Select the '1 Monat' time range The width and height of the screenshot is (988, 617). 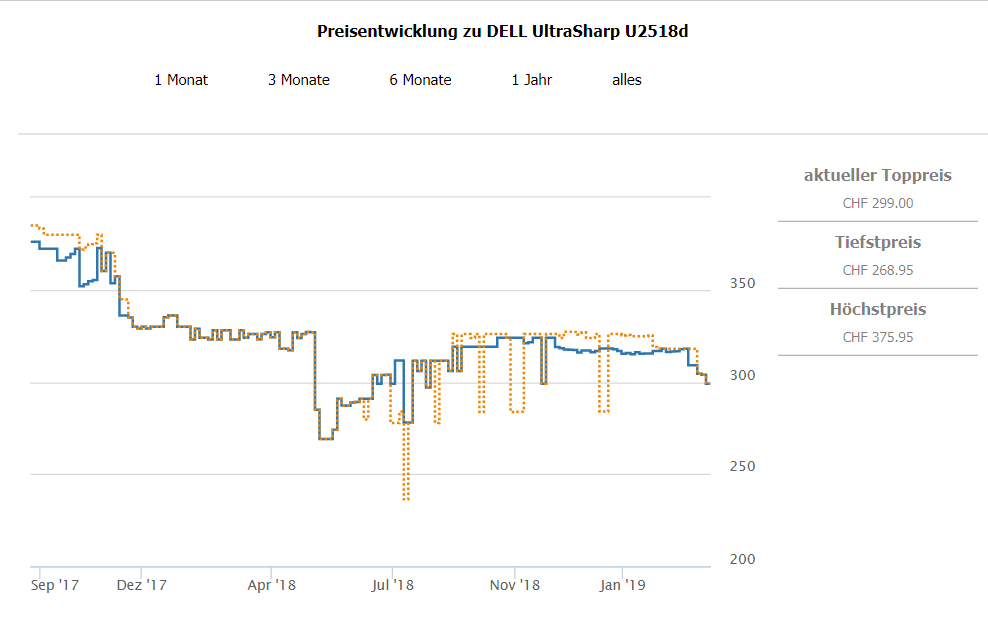pyautogui.click(x=181, y=80)
